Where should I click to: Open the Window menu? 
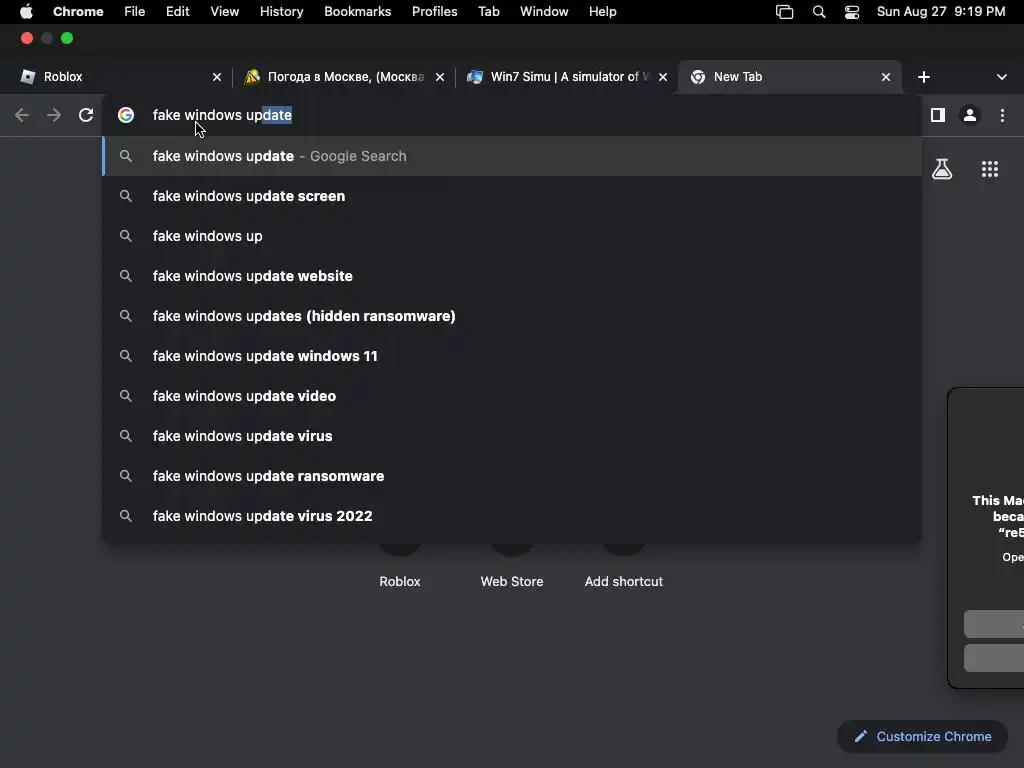(x=544, y=12)
